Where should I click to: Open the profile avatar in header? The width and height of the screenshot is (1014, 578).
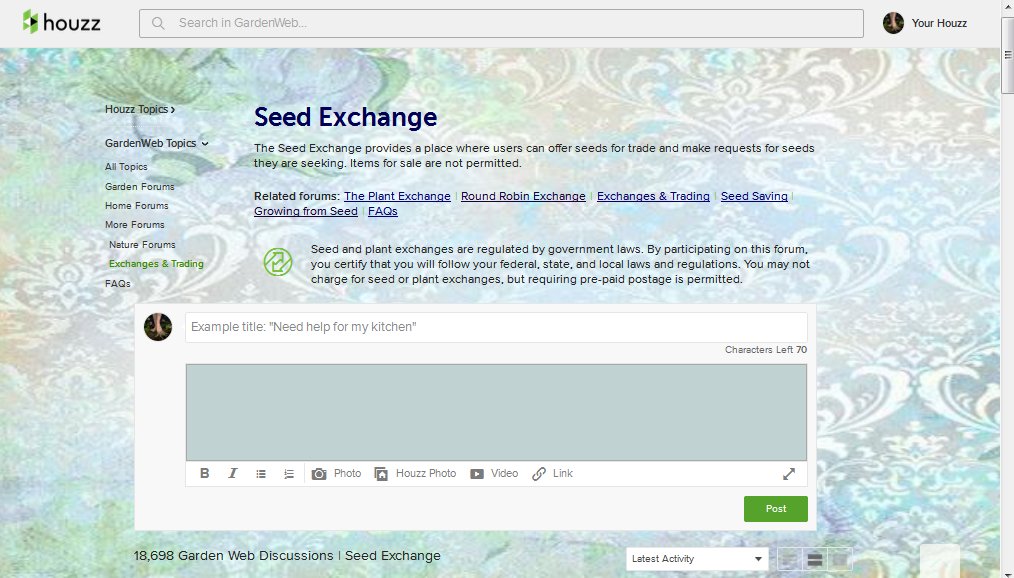[x=893, y=23]
